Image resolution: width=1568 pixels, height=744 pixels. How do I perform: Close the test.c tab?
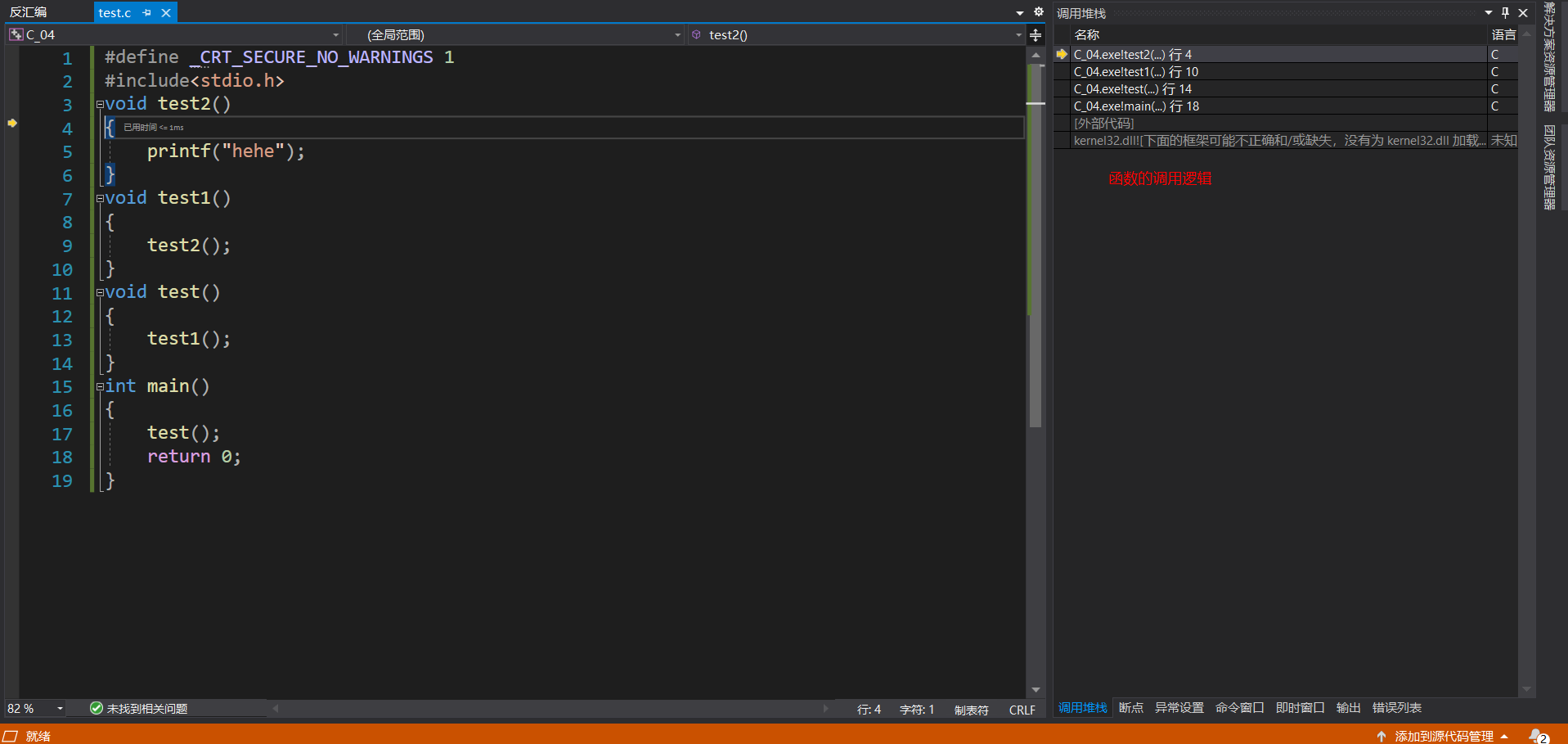coord(166,13)
